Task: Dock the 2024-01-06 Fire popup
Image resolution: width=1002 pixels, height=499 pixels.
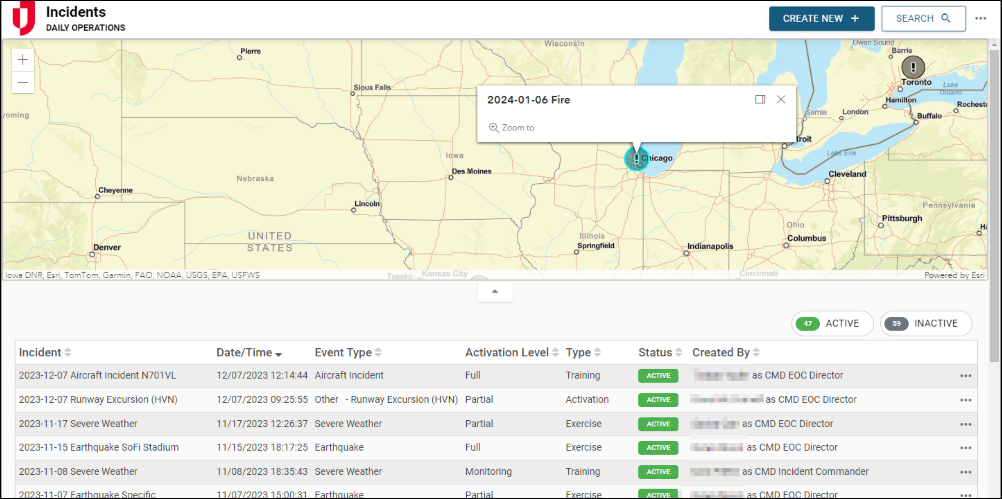Action: pyautogui.click(x=760, y=99)
